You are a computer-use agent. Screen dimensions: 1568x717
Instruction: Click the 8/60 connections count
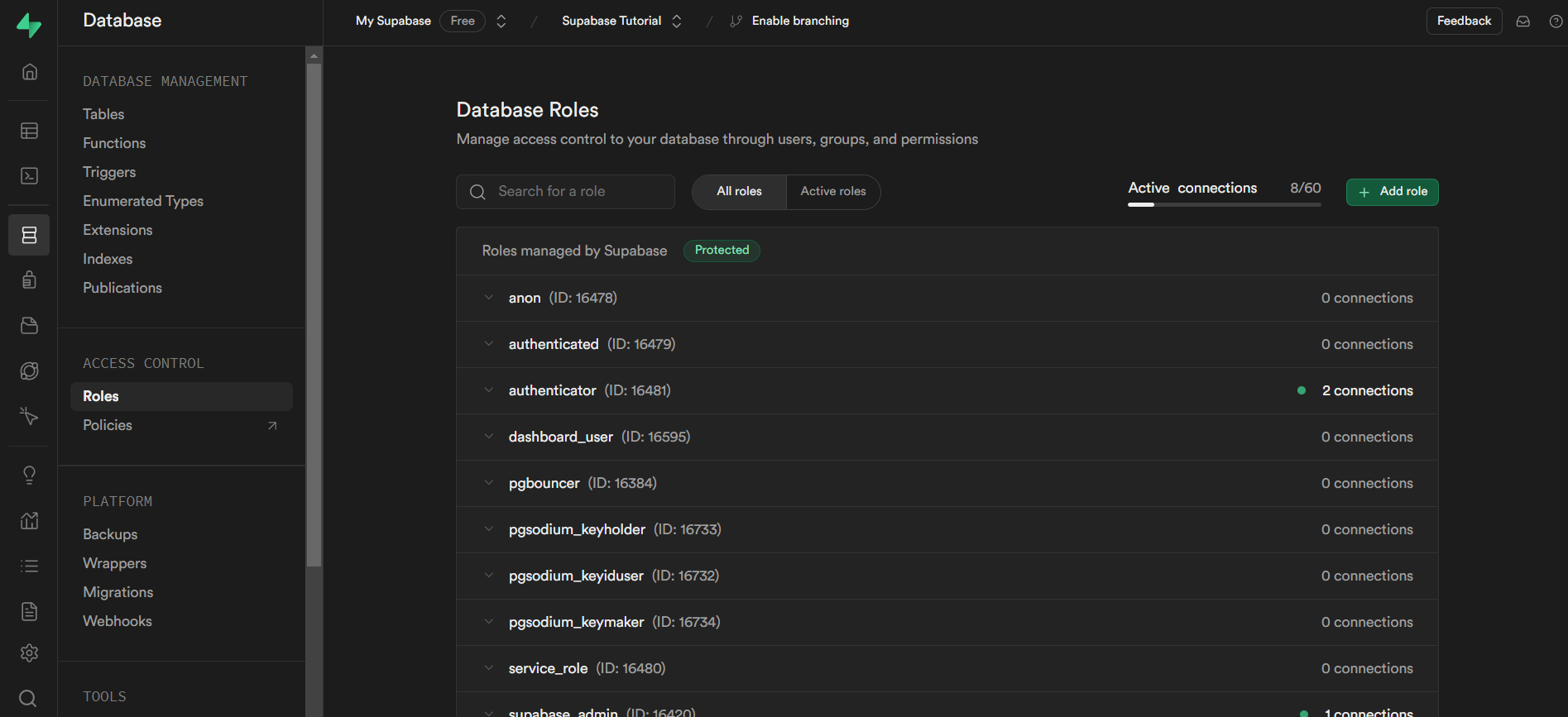click(x=1306, y=189)
